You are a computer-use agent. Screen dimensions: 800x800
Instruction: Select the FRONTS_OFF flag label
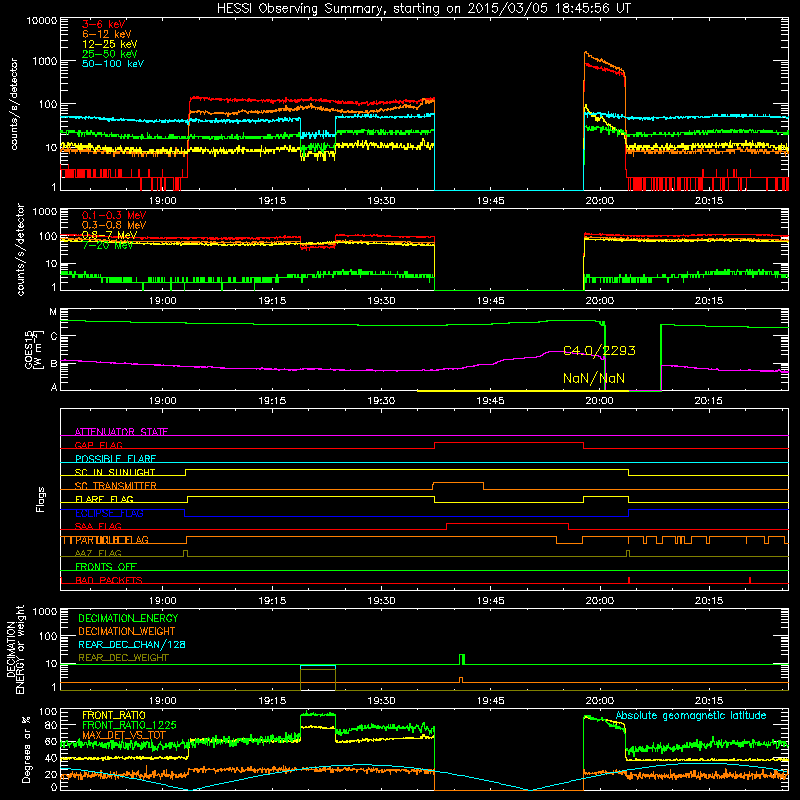click(x=106, y=567)
